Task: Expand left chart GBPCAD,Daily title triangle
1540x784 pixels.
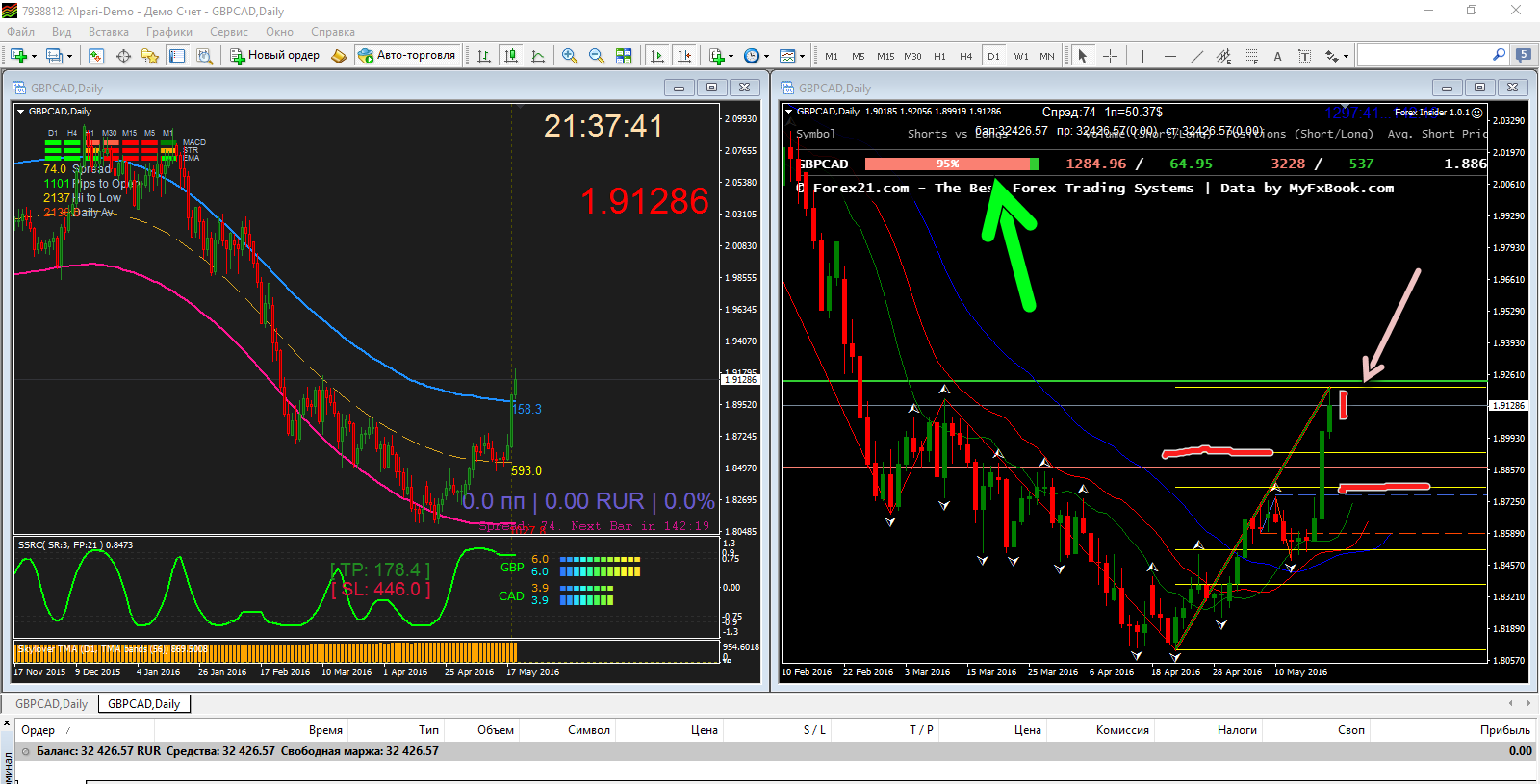Action: pyautogui.click(x=20, y=112)
